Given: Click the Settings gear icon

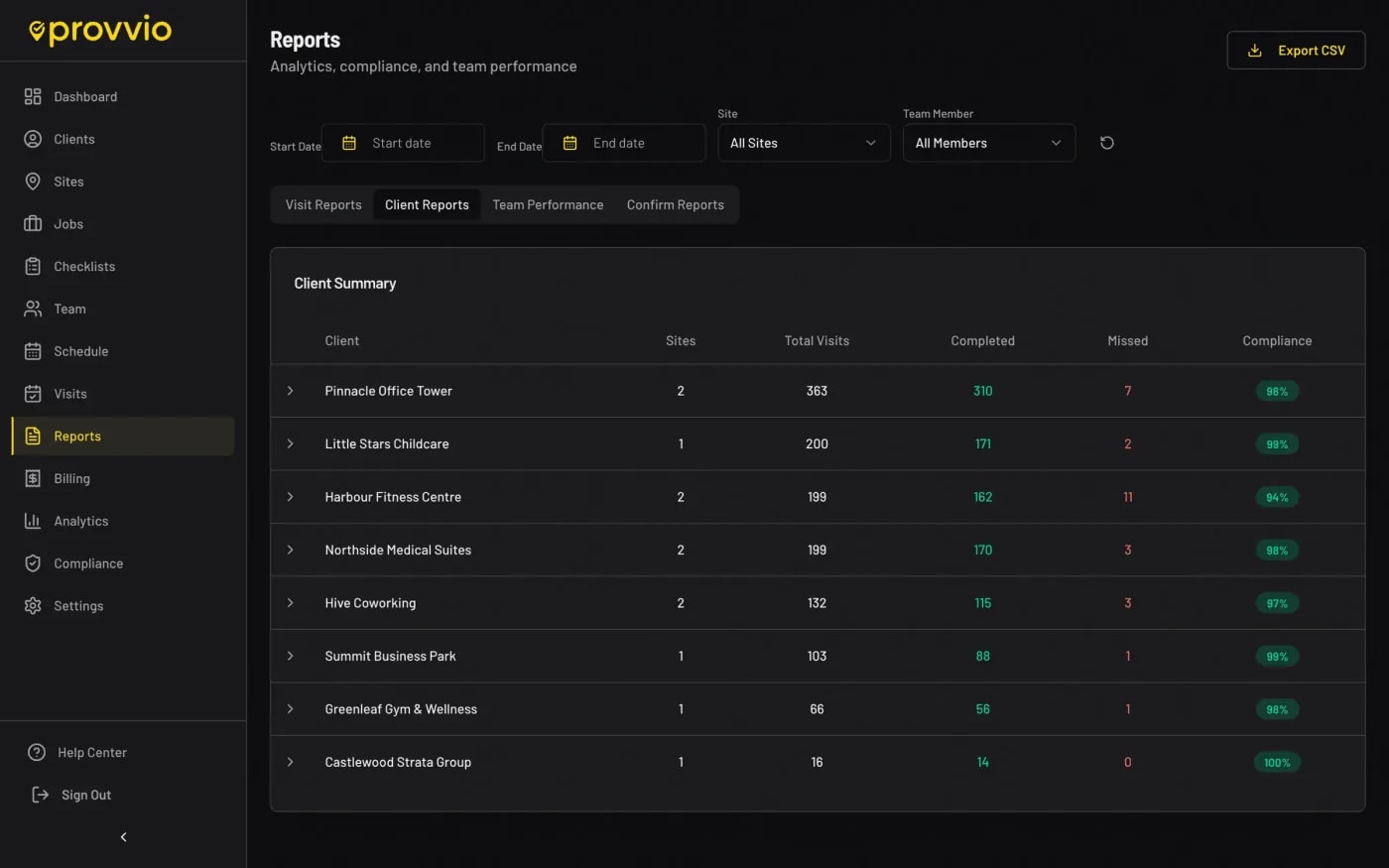Looking at the screenshot, I should 33,606.
